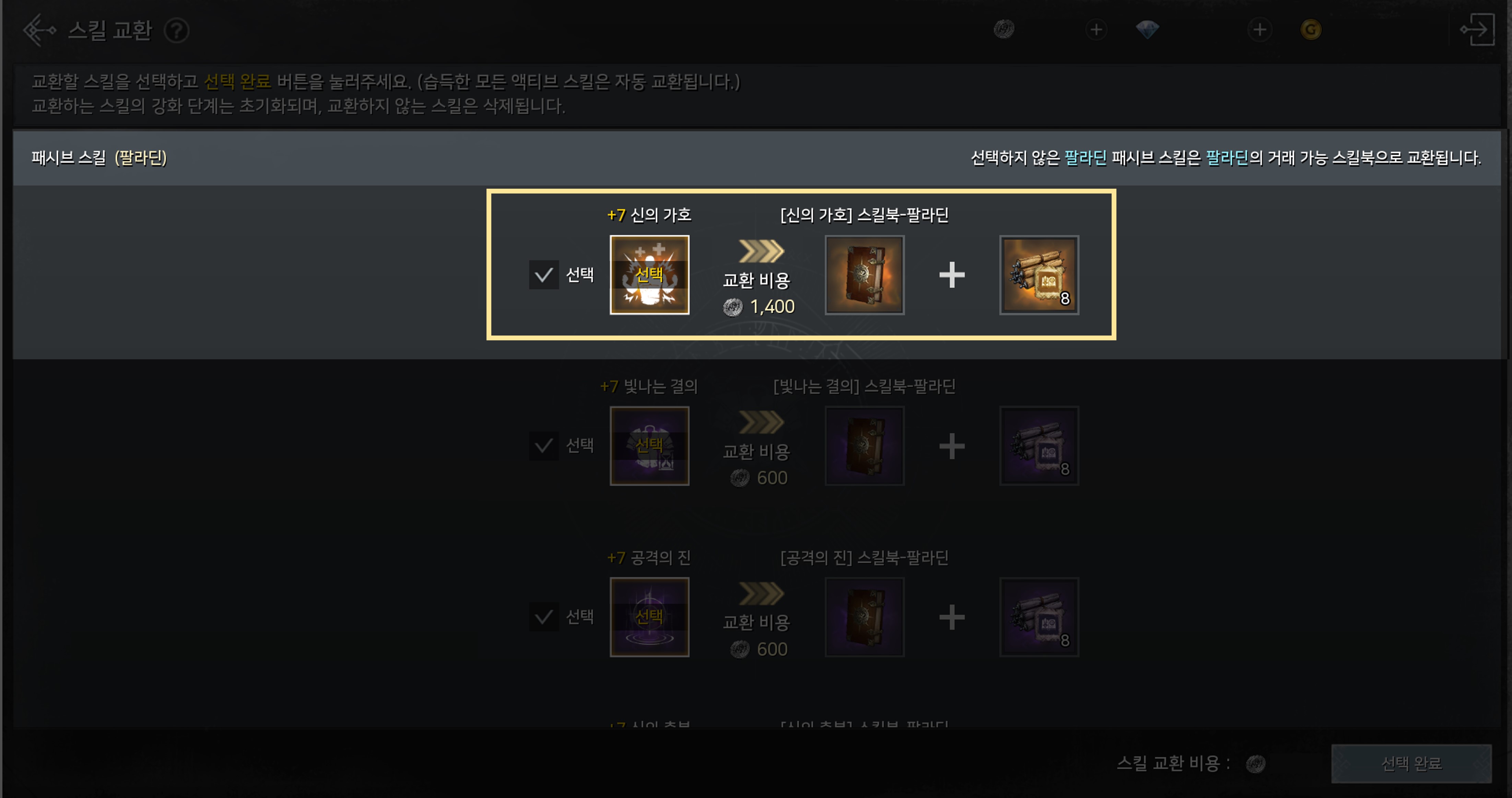The width and height of the screenshot is (1512, 798).
Task: Click the gold G coin icon
Action: click(1311, 30)
